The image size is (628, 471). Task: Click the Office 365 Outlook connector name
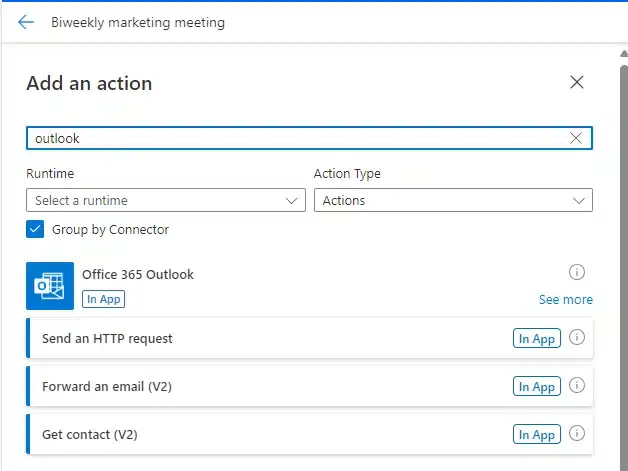pos(138,274)
